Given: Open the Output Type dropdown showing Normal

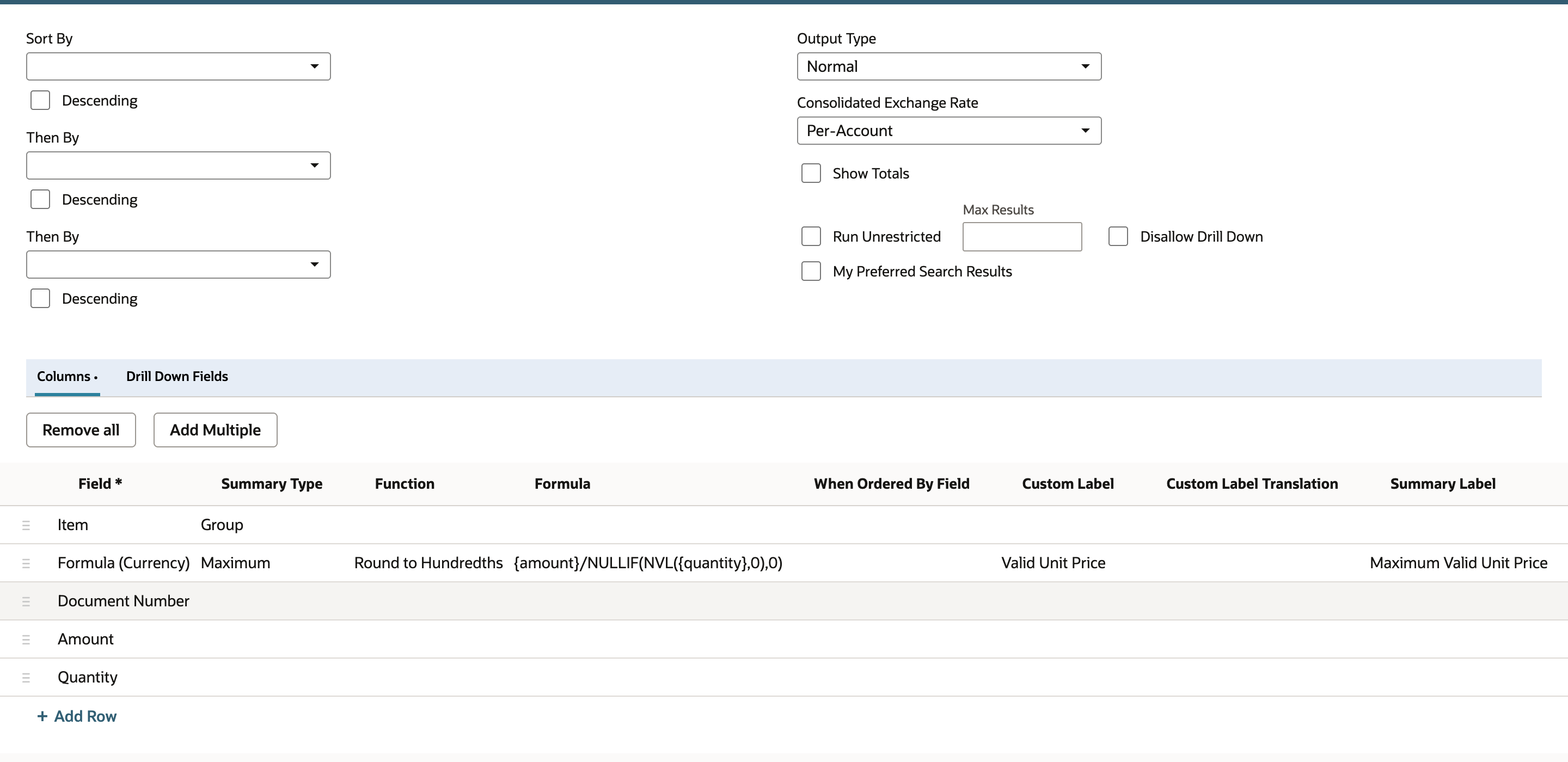Looking at the screenshot, I should [x=949, y=66].
